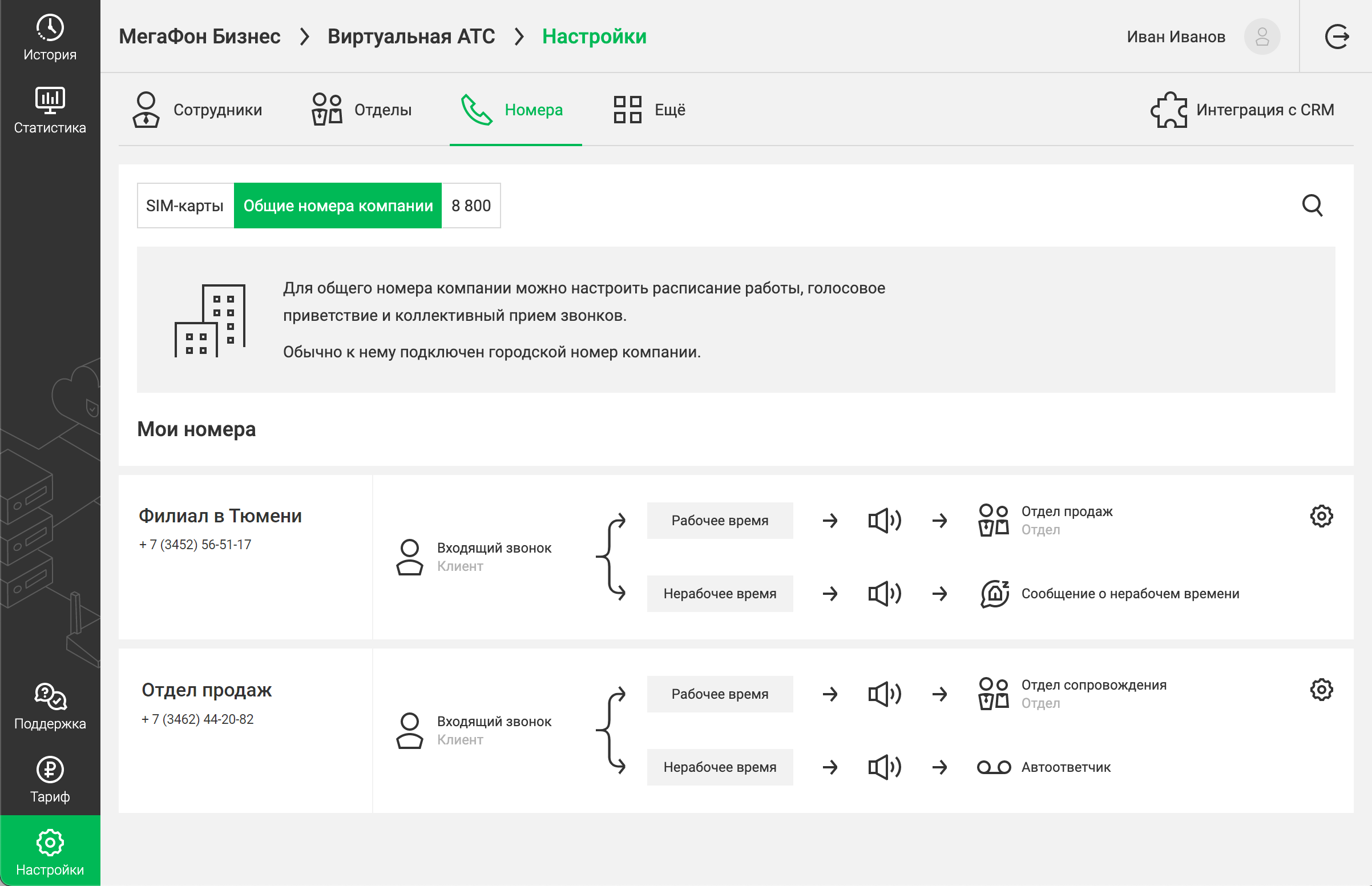Open settings gear for Отдел продаж number
Viewport: 1372px width, 886px height.
[x=1321, y=689]
